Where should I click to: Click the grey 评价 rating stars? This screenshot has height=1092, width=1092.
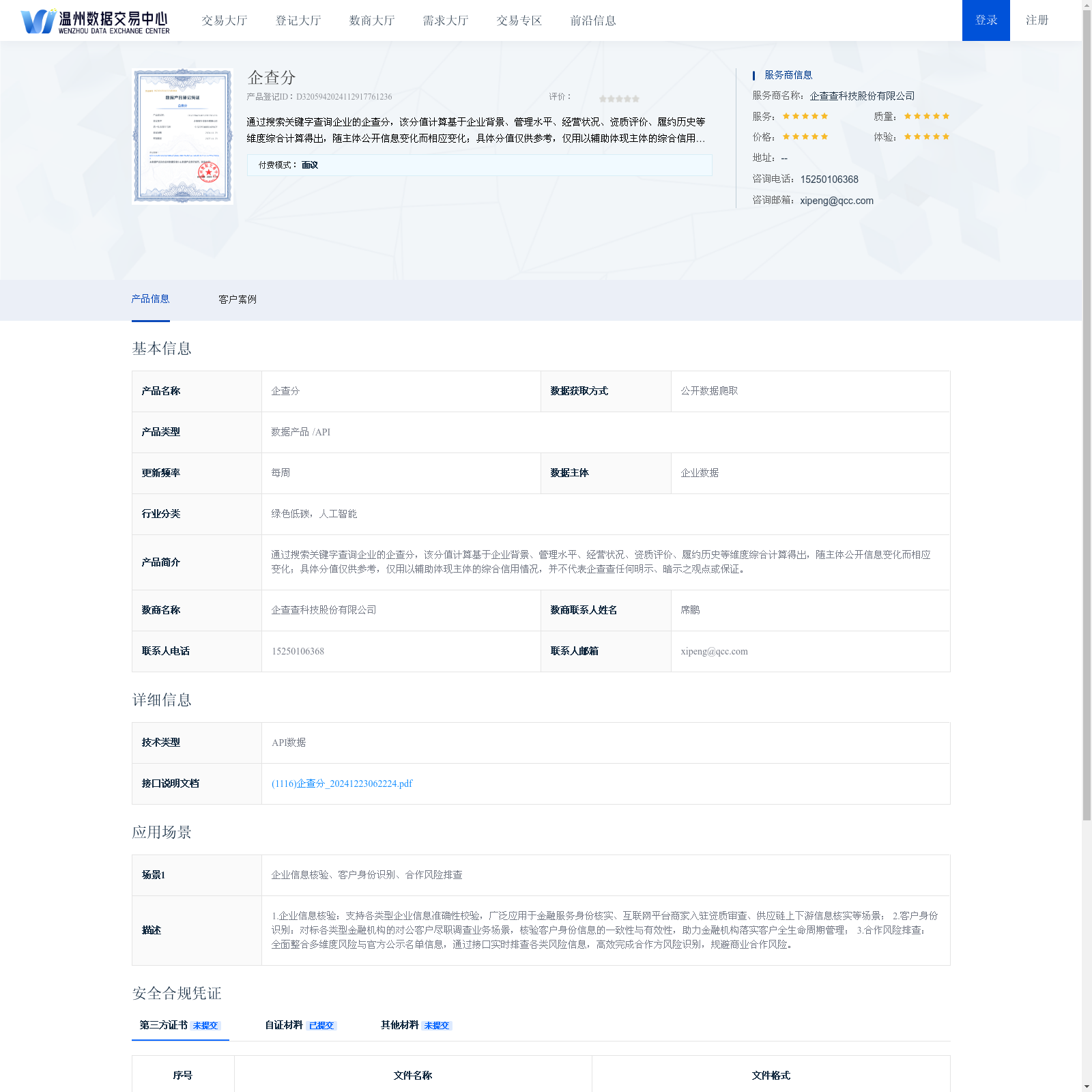coord(619,99)
